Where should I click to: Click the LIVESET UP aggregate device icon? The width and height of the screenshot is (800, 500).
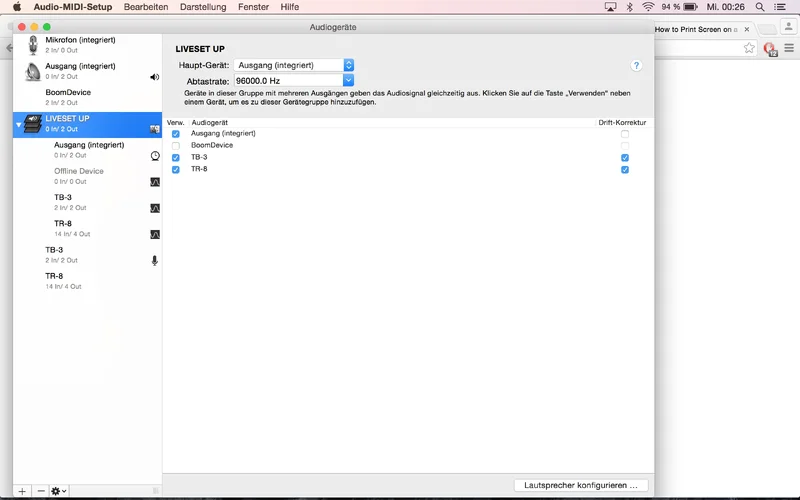(x=33, y=124)
